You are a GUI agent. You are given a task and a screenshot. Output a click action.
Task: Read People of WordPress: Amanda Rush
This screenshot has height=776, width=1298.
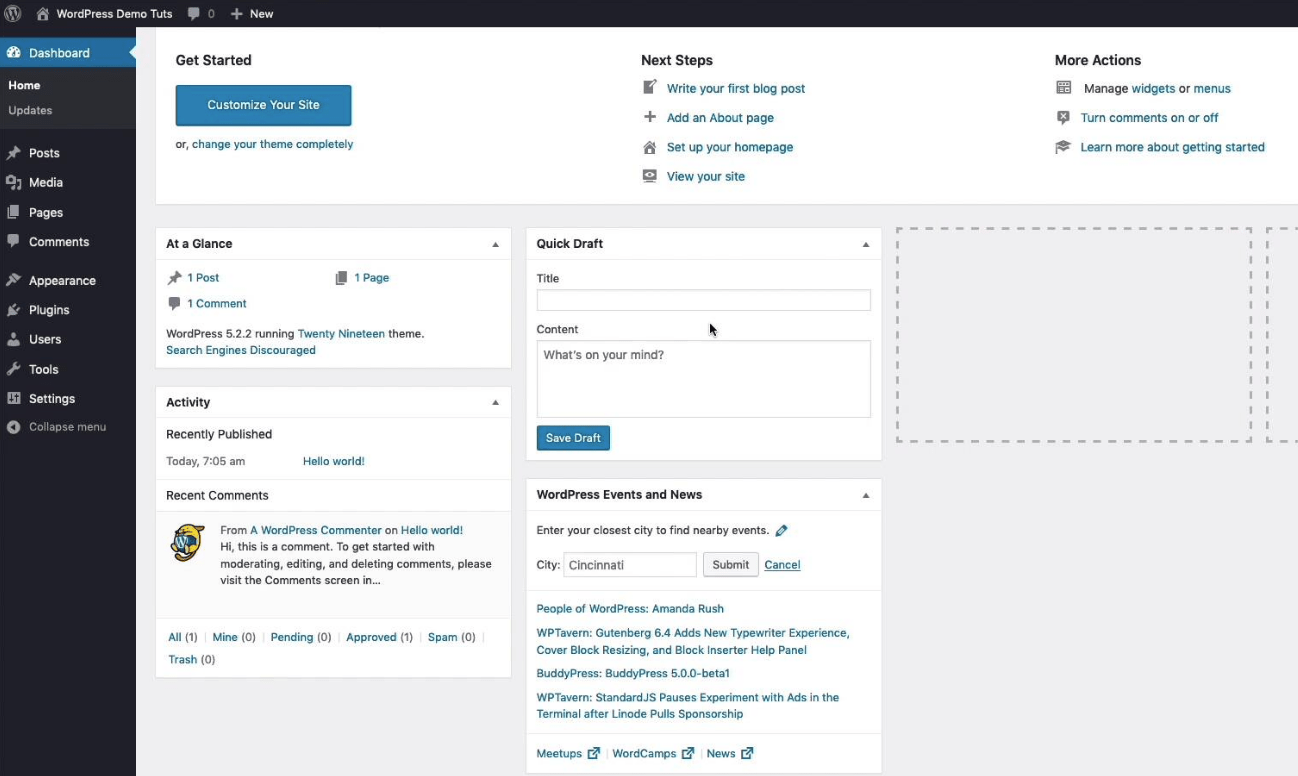tap(630, 609)
